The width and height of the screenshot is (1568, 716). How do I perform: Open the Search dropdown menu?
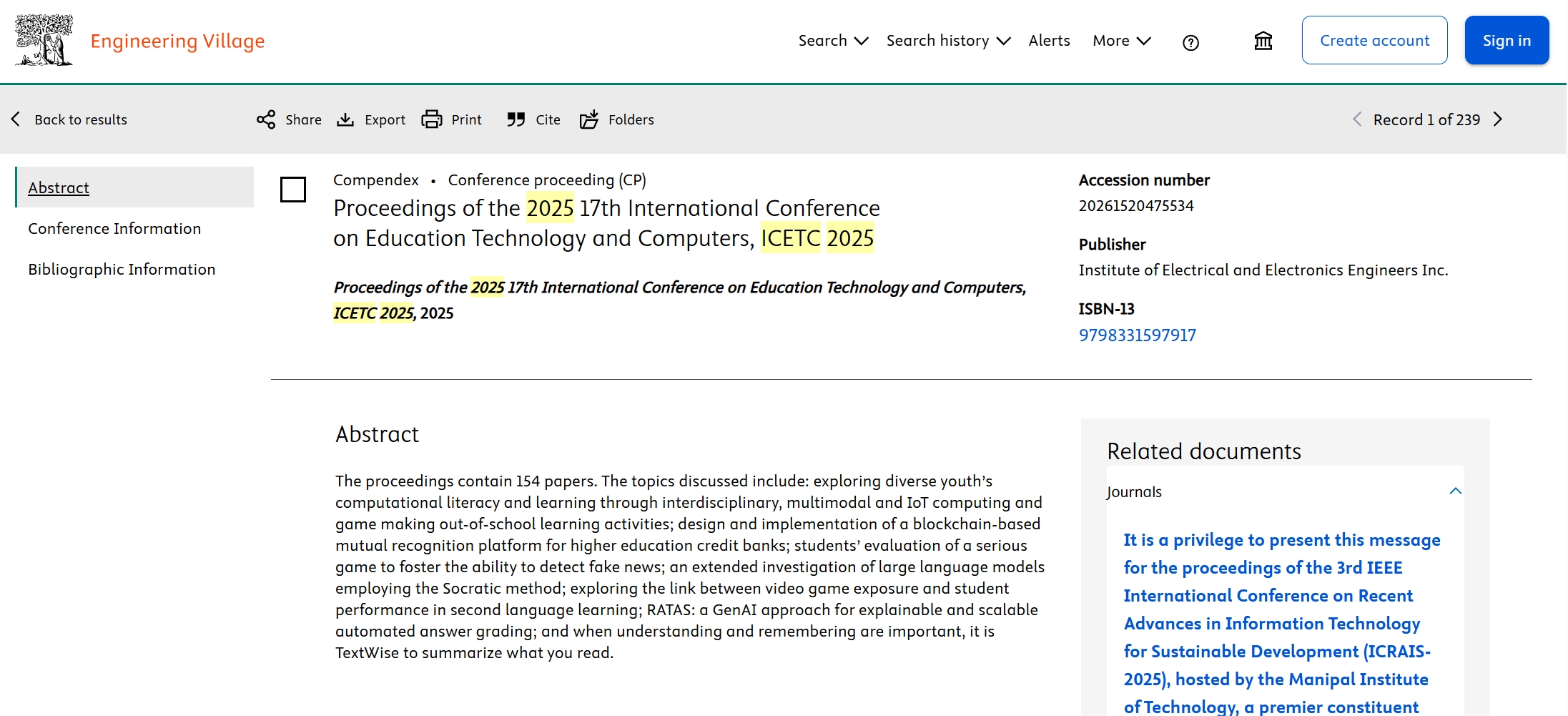pyautogui.click(x=833, y=41)
